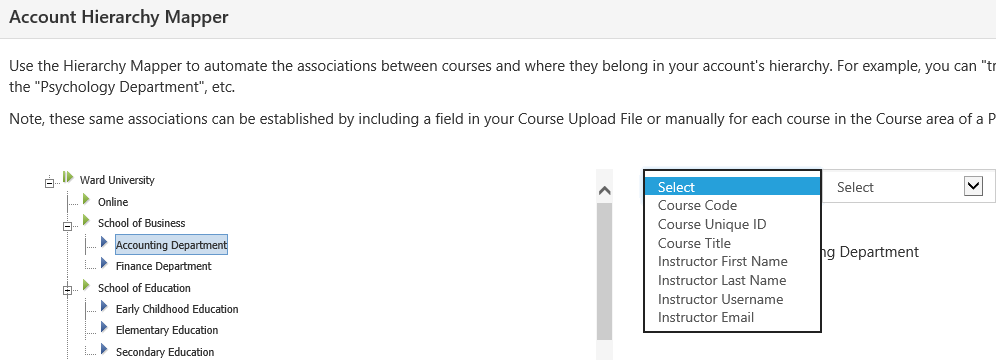The width and height of the screenshot is (996, 360).
Task: Click blue arrow icon beside Accounting Department
Action: 104,242
